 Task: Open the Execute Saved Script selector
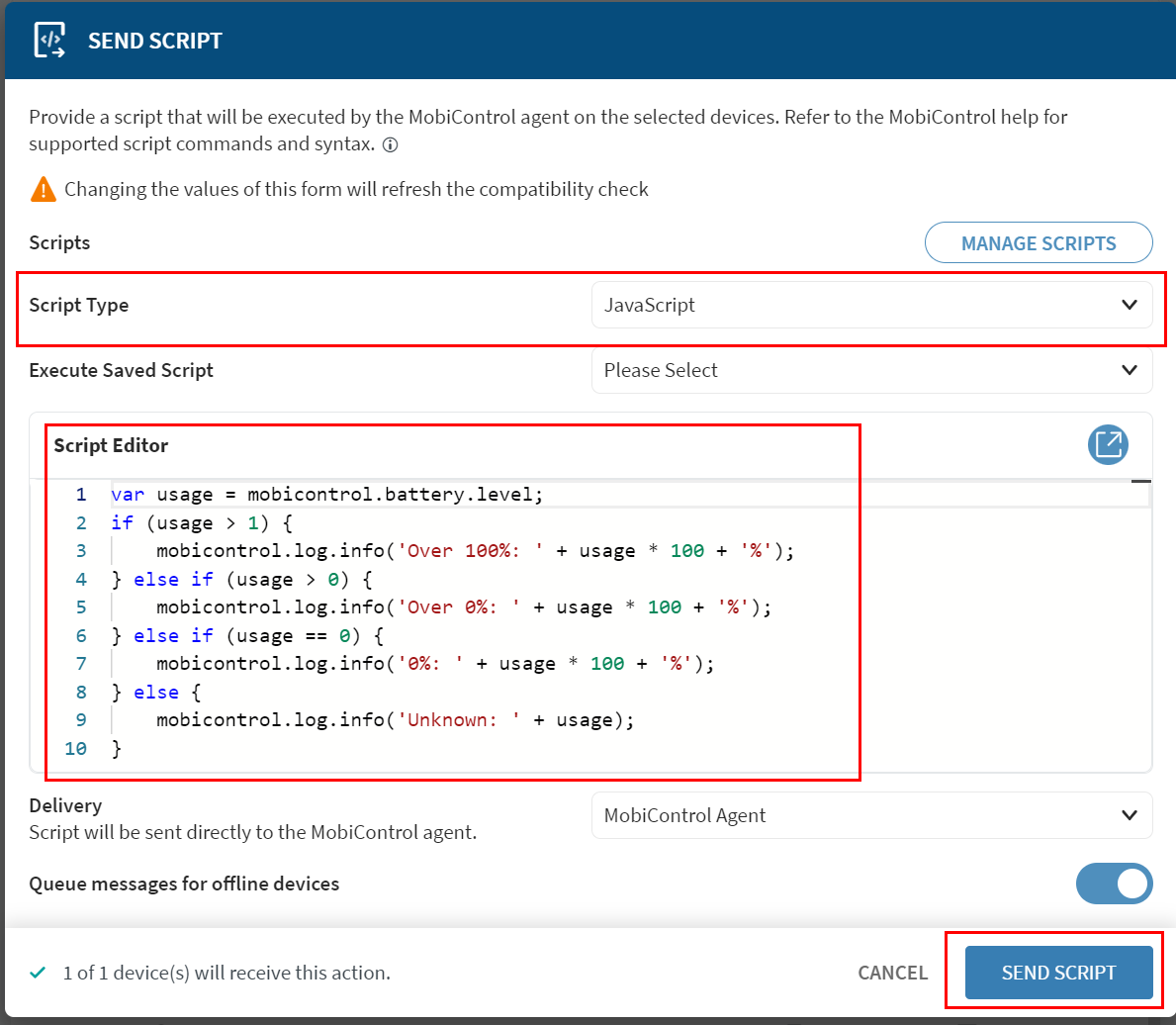point(871,370)
